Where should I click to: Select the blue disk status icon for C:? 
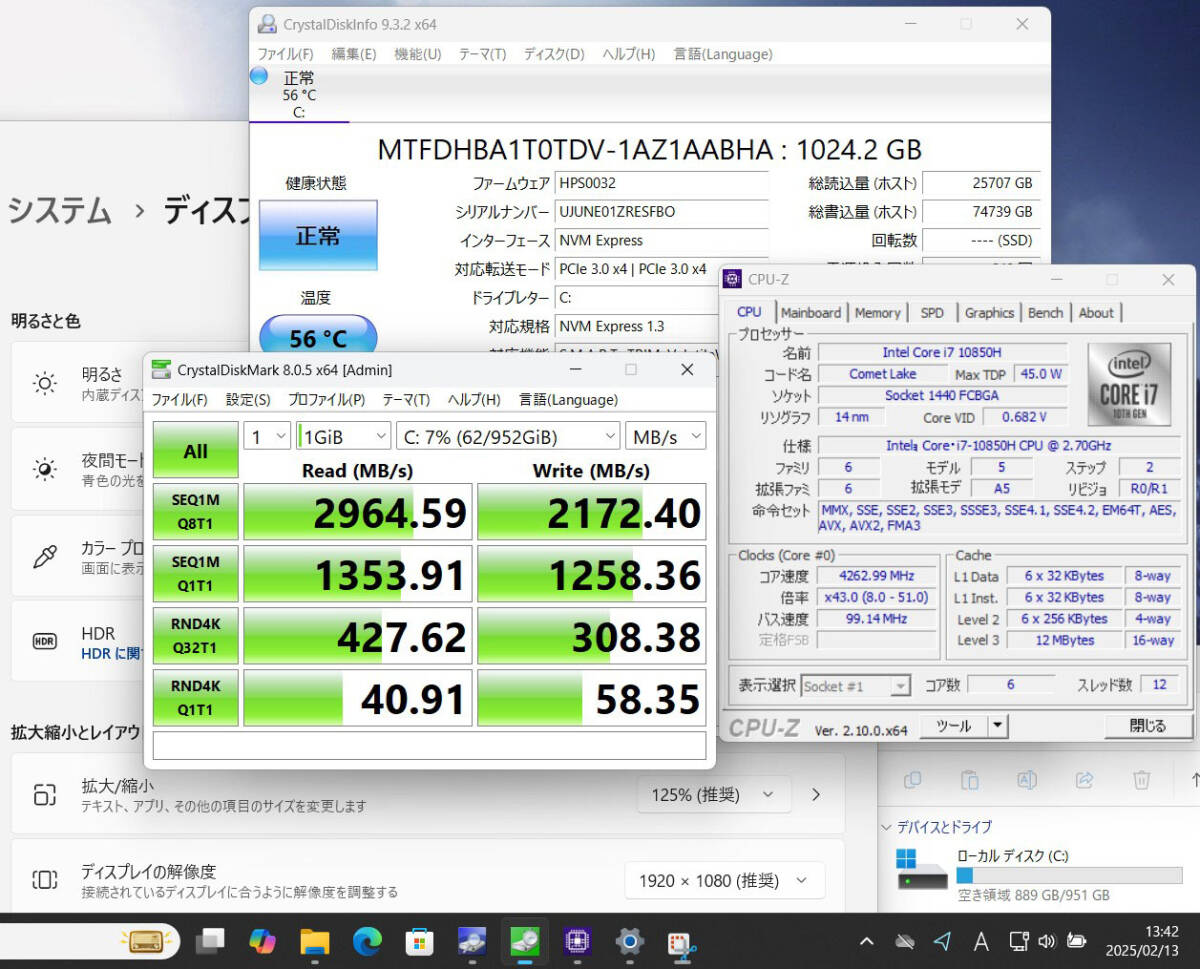[x=259, y=76]
